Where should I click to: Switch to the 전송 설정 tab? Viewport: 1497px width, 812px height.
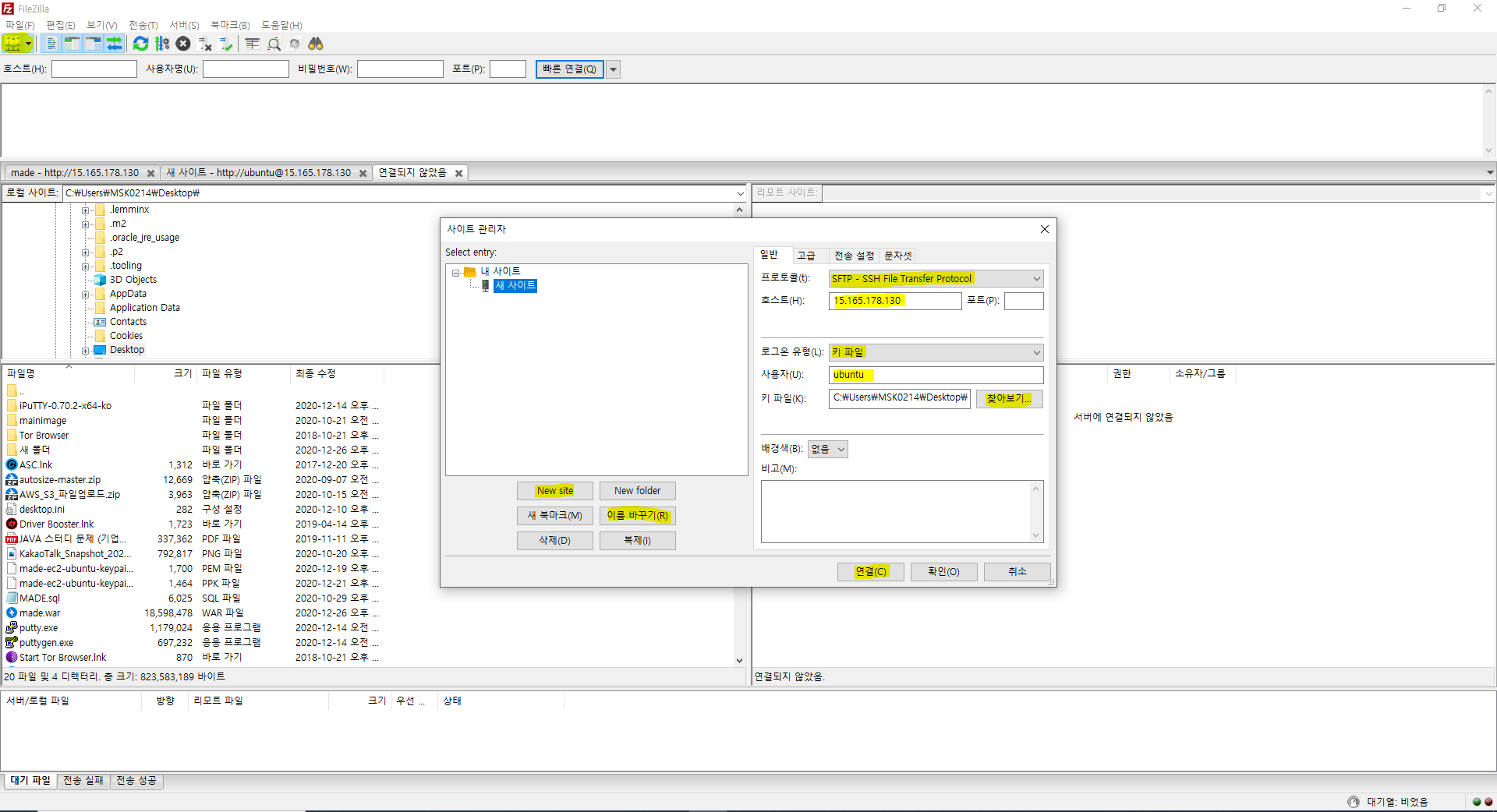pos(854,256)
